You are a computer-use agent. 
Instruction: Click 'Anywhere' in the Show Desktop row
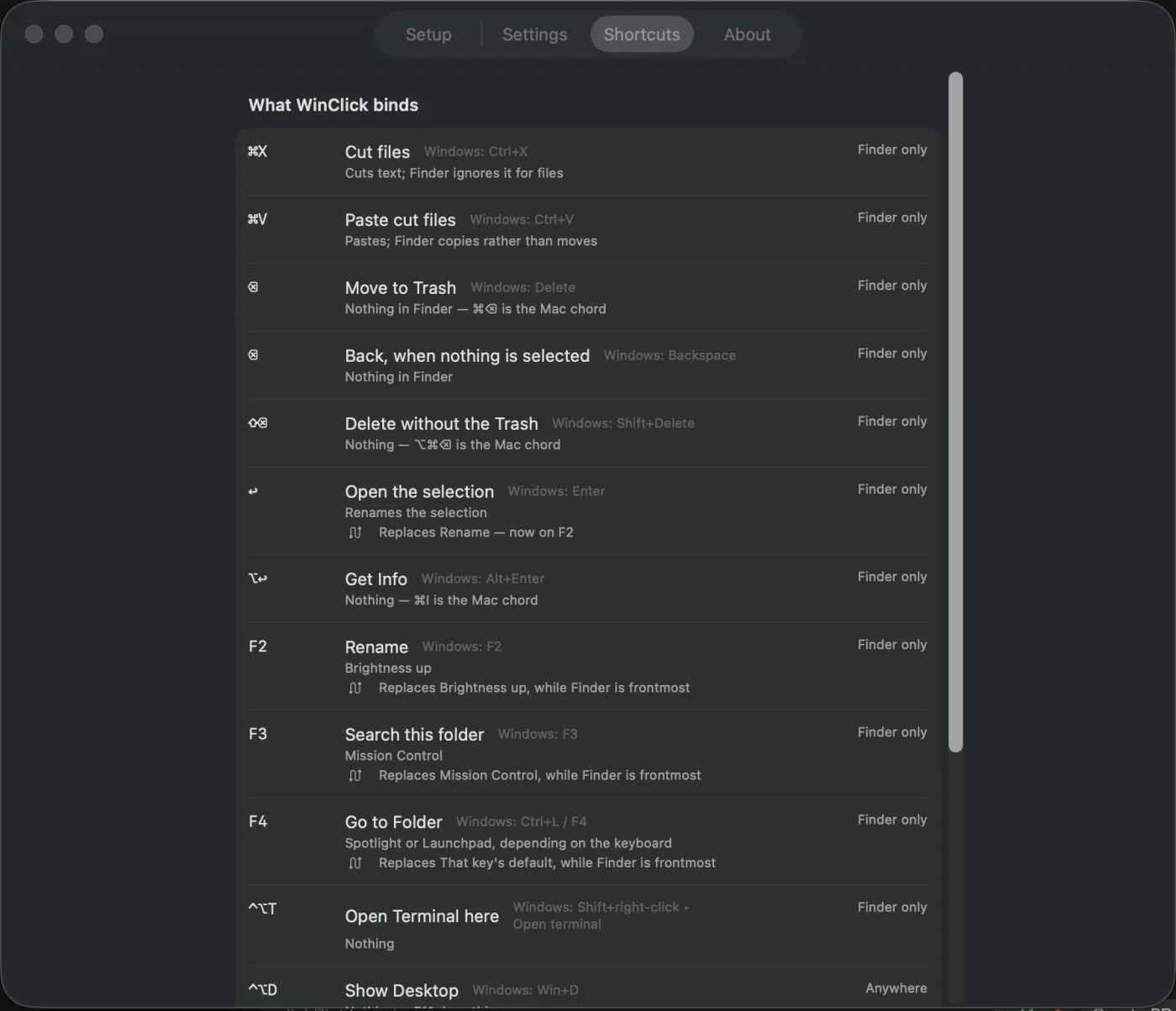[x=896, y=989]
